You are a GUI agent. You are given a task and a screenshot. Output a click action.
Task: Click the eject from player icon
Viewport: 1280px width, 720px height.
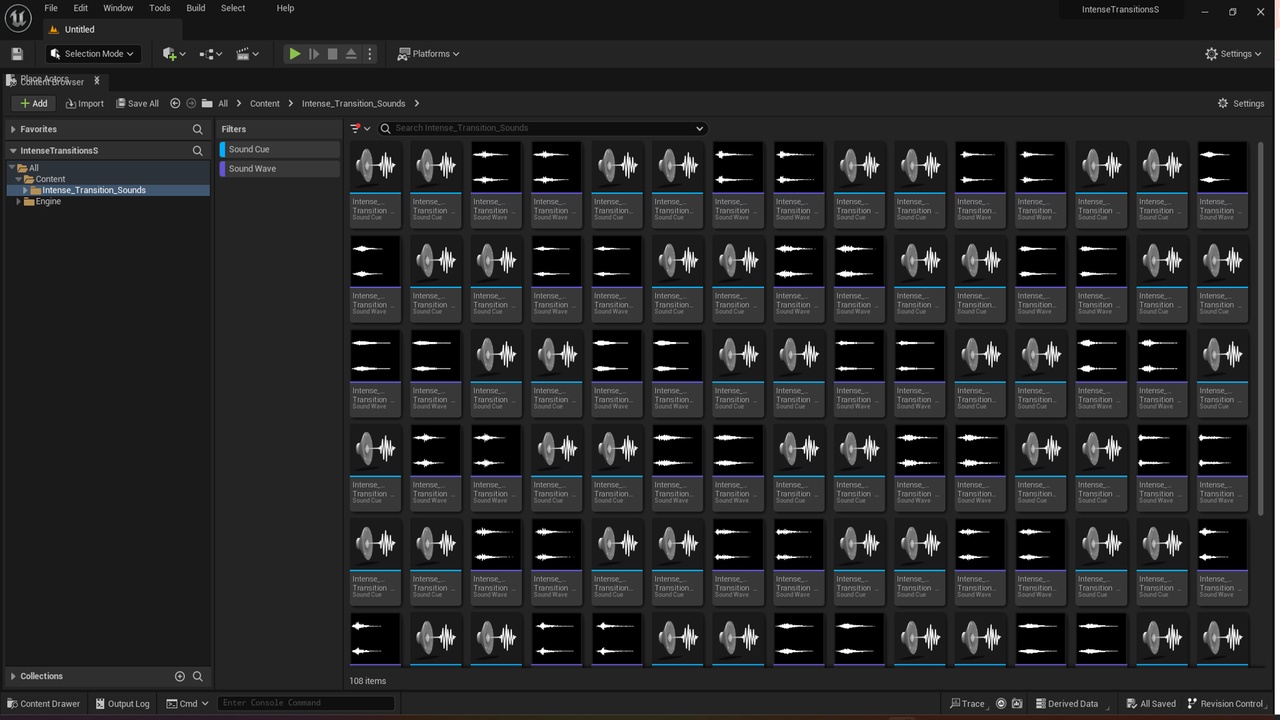click(351, 54)
